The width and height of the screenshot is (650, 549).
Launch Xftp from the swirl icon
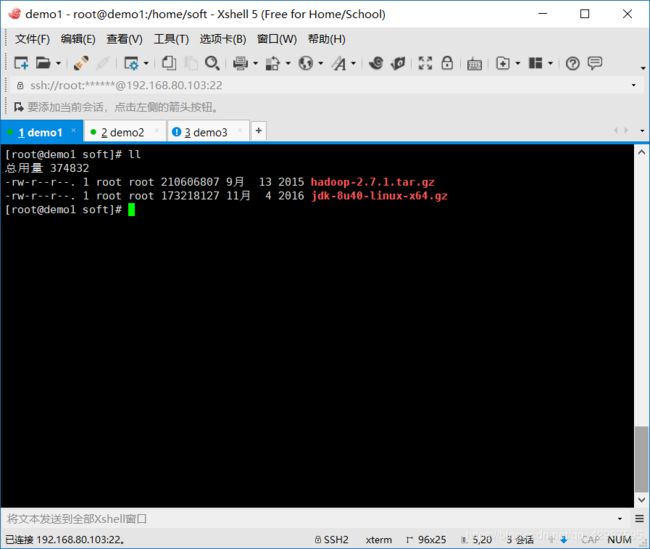click(376, 63)
